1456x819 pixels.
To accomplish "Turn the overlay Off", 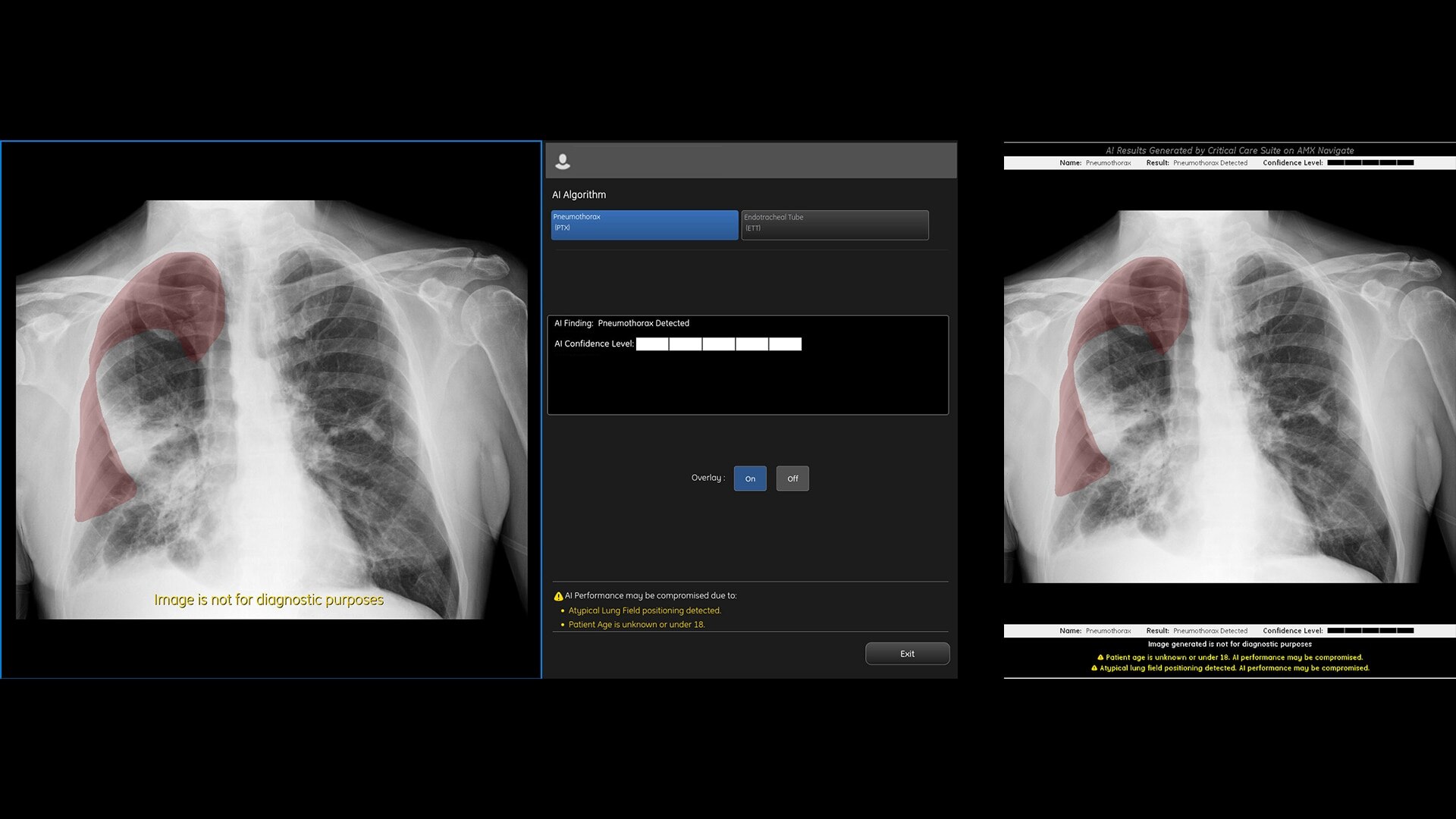I will click(x=792, y=479).
